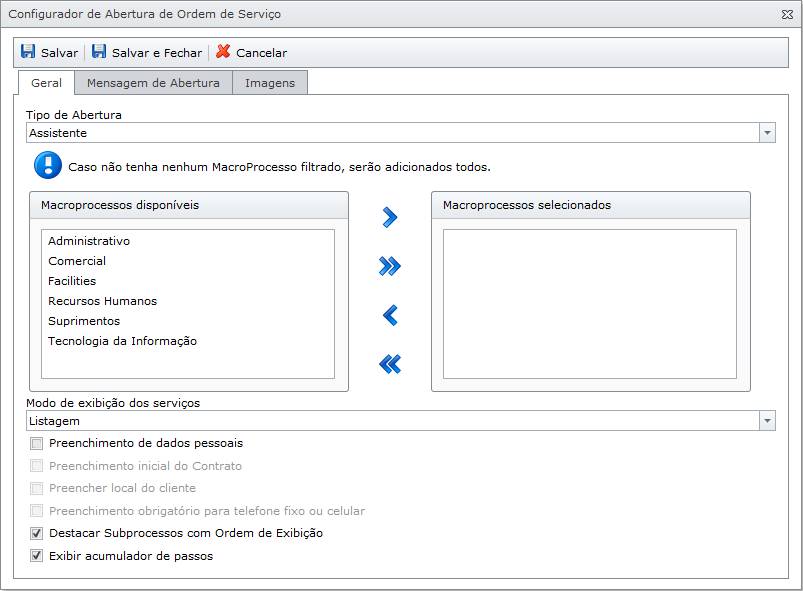Switch to the Geral tab
Screen dimensions: 803x591
pyautogui.click(x=47, y=83)
